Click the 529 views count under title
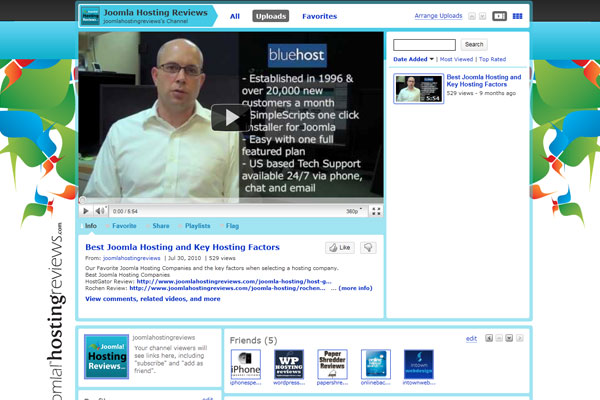Image resolution: width=600 pixels, height=400 pixels. [x=222, y=258]
